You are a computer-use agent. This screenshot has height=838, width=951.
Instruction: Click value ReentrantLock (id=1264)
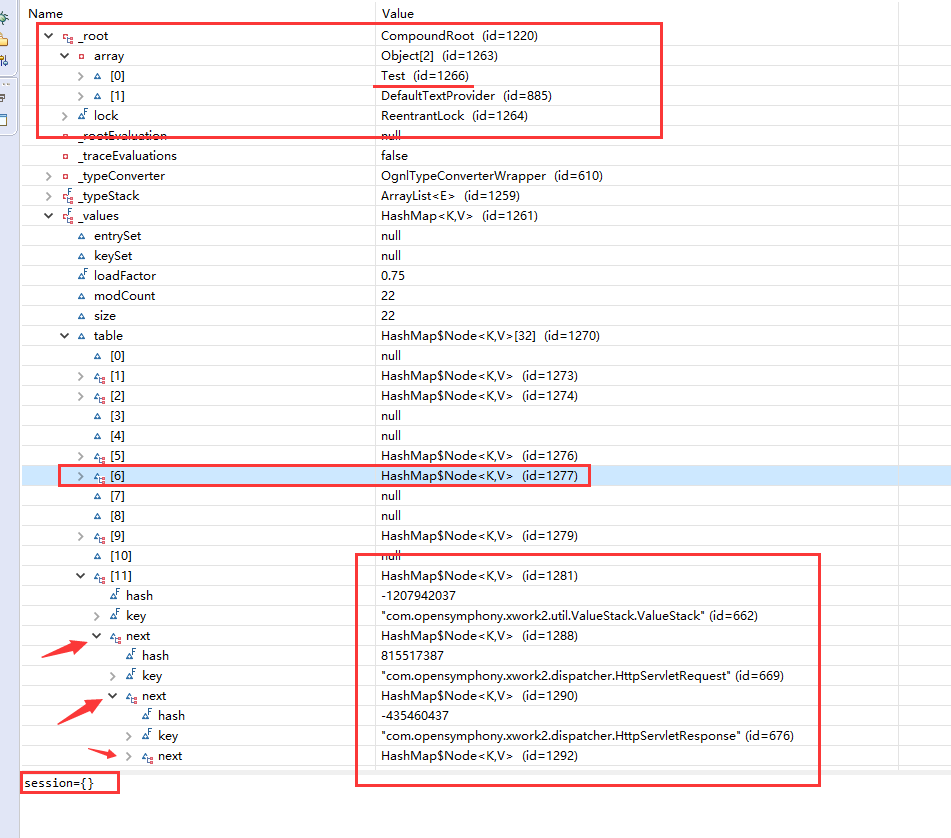tap(454, 116)
